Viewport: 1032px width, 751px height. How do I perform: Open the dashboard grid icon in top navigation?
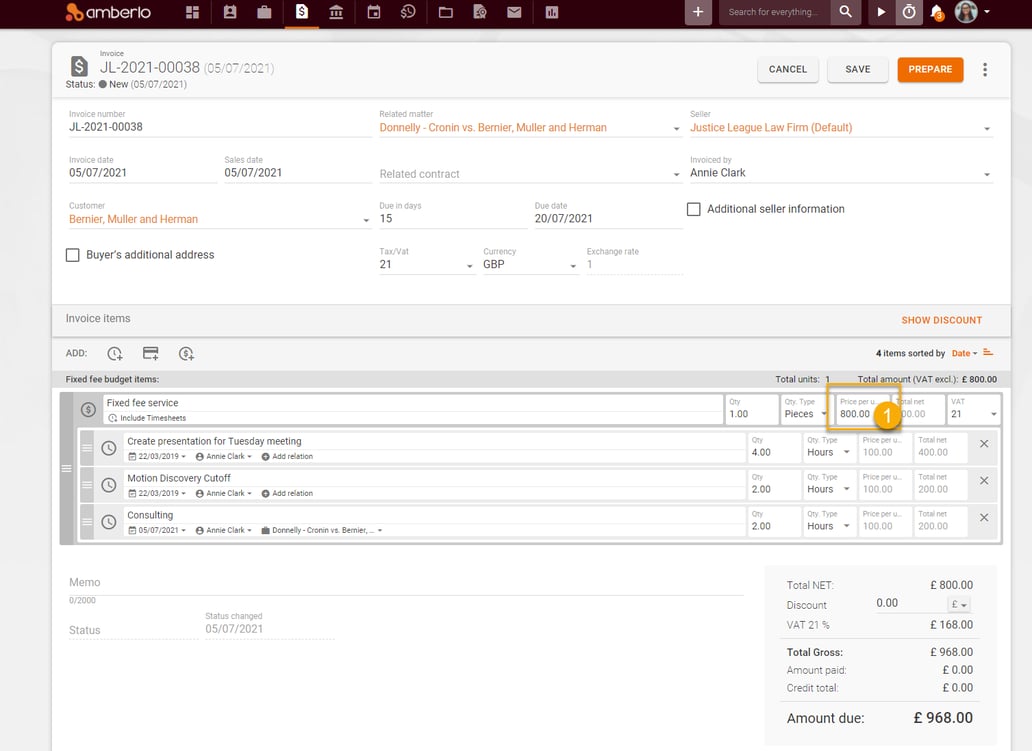pos(192,12)
